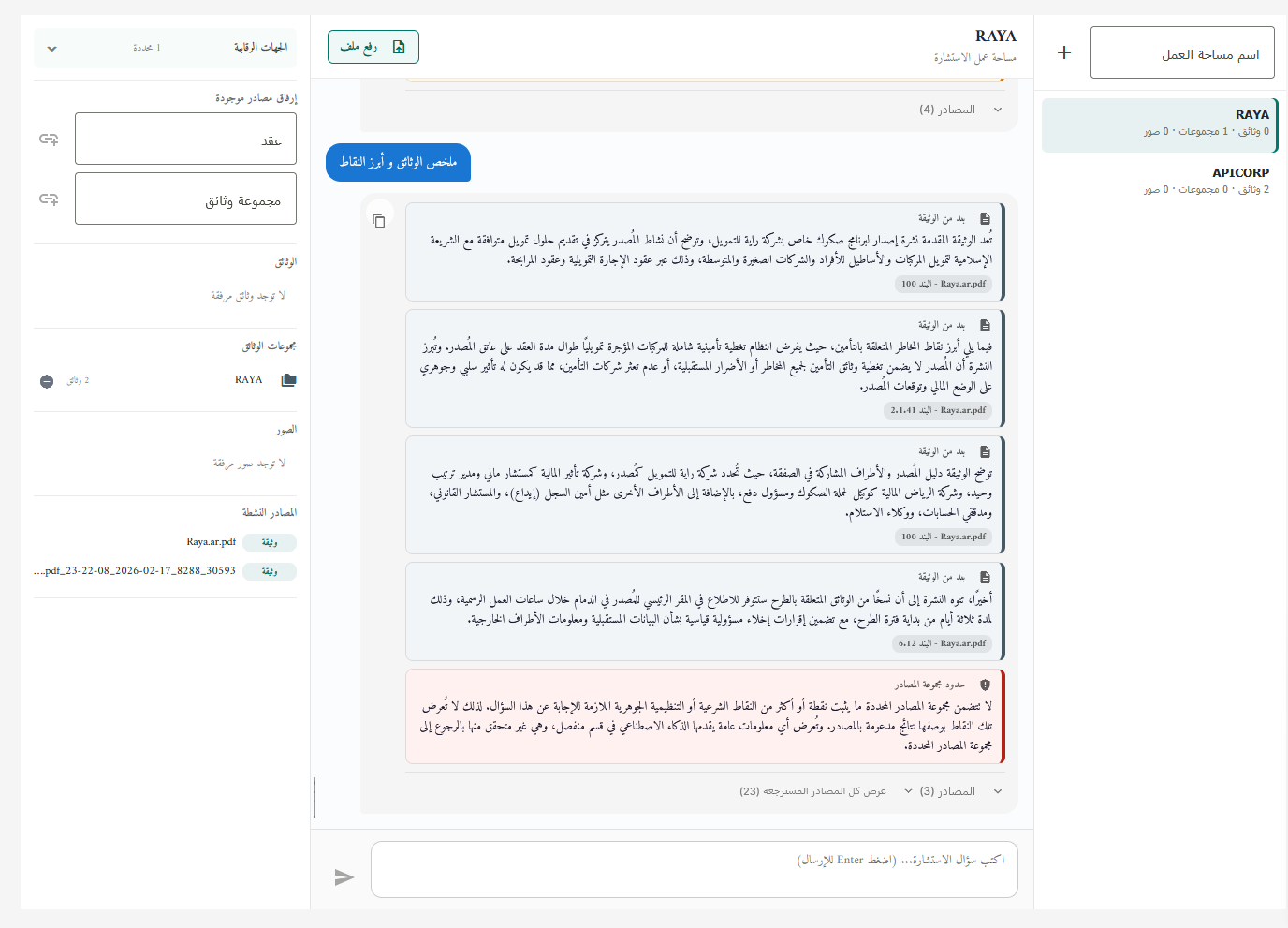Open citation chip Raya.ar.pdf البند 6.12

pos(943,643)
